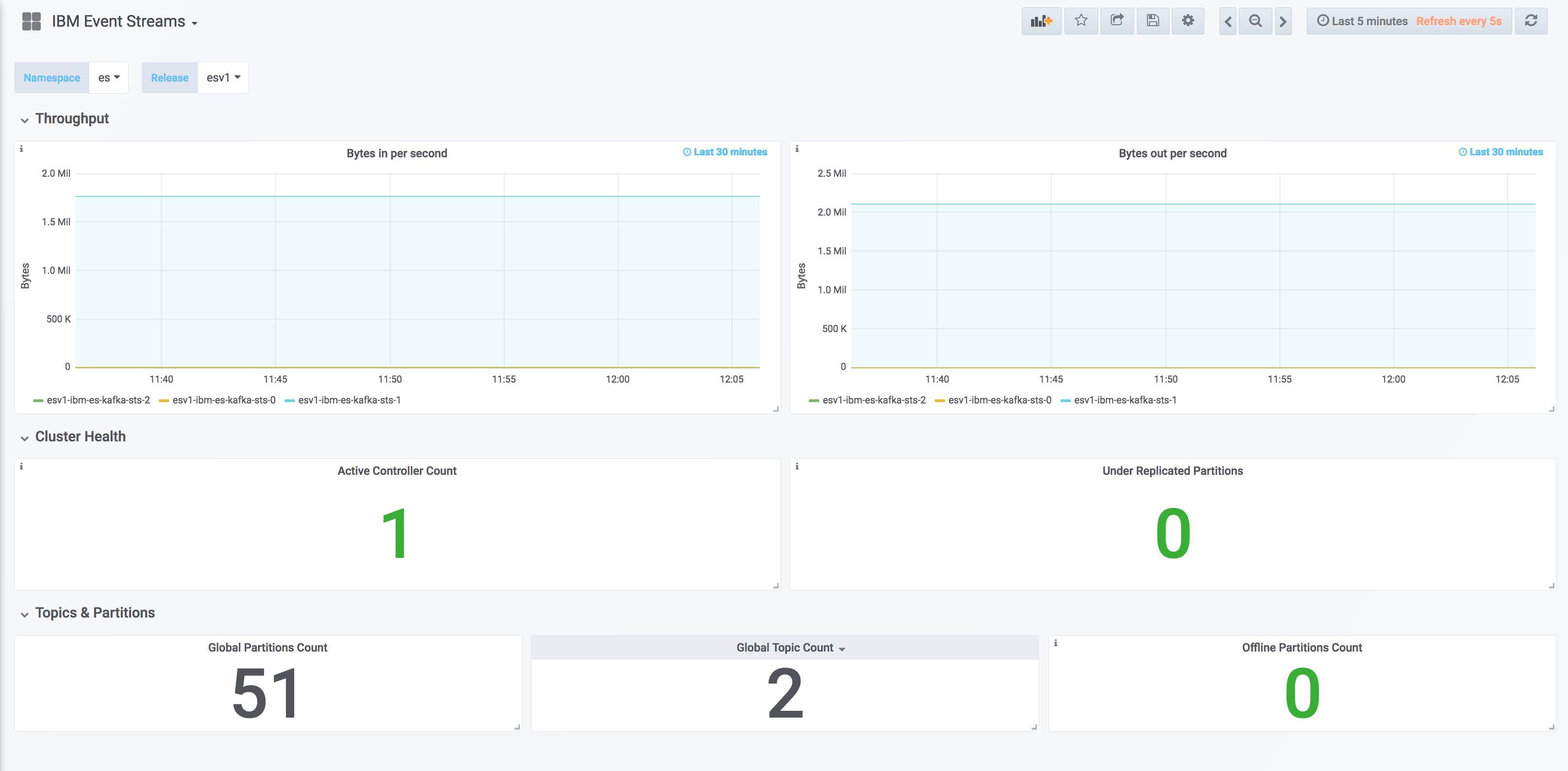Star this dashboard as favorite
This screenshot has height=771, width=1568.
pyautogui.click(x=1081, y=21)
